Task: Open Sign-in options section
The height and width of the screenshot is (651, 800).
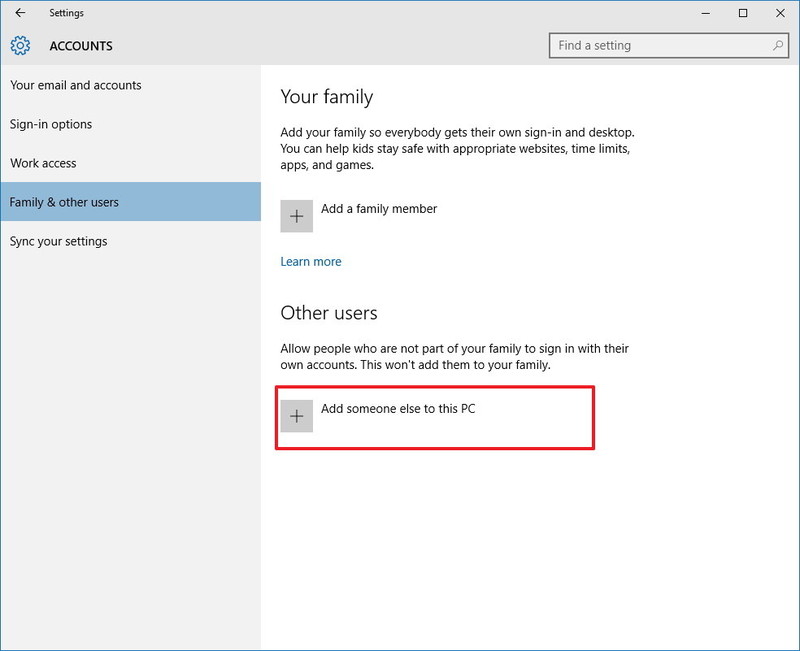Action: point(131,124)
